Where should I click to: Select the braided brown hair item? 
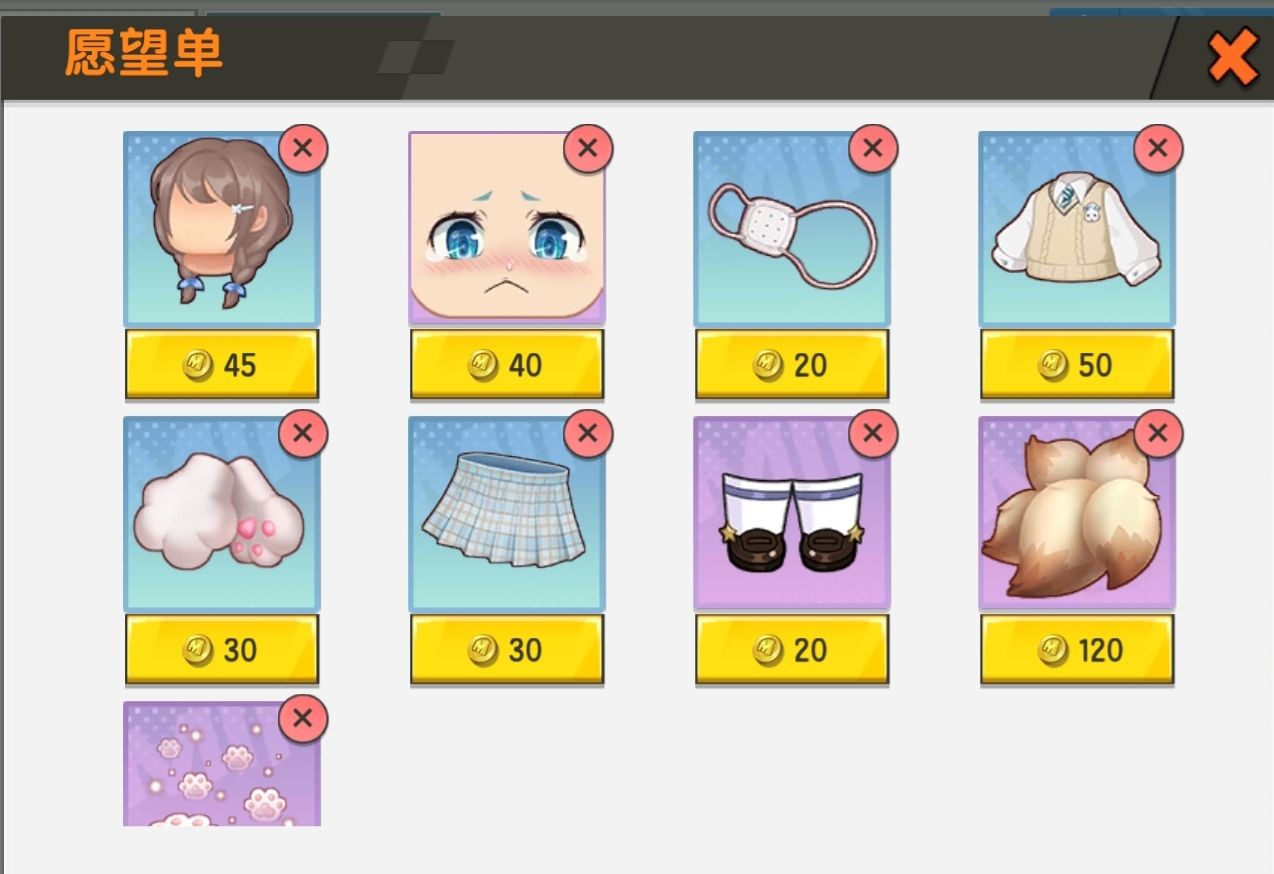(221, 228)
